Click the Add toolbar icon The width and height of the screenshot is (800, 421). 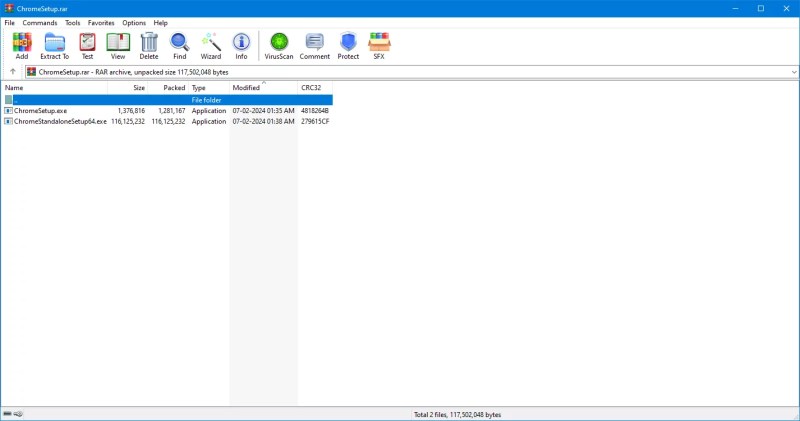coord(22,42)
